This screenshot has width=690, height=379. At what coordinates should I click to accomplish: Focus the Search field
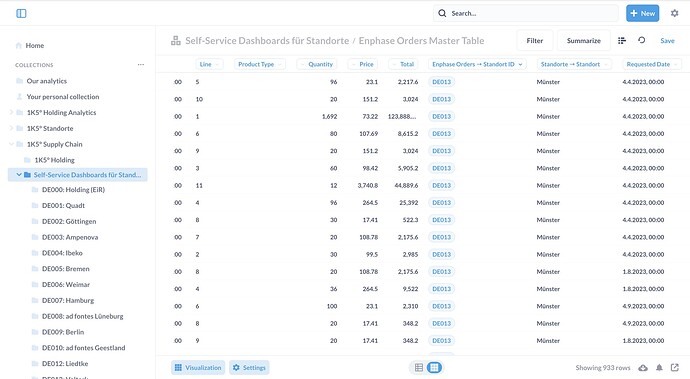tap(526, 13)
